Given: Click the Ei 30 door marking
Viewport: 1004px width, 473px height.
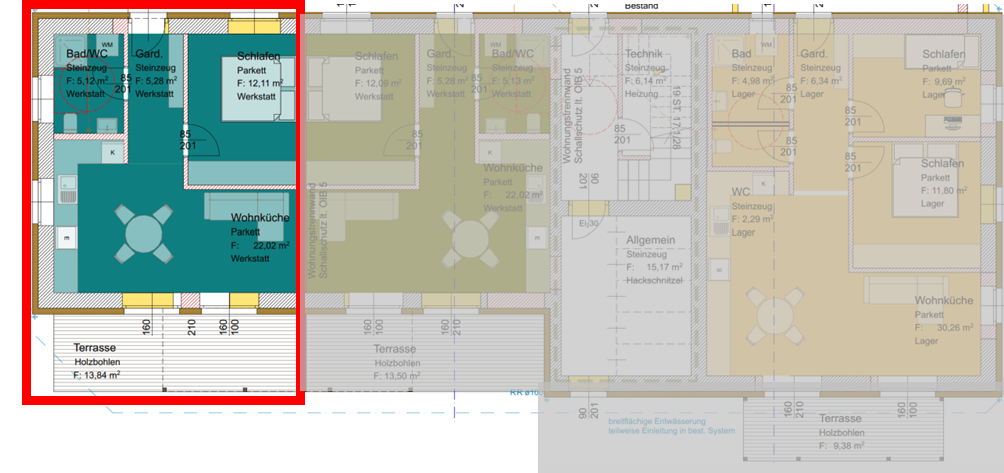Looking at the screenshot, I should coord(588,223).
